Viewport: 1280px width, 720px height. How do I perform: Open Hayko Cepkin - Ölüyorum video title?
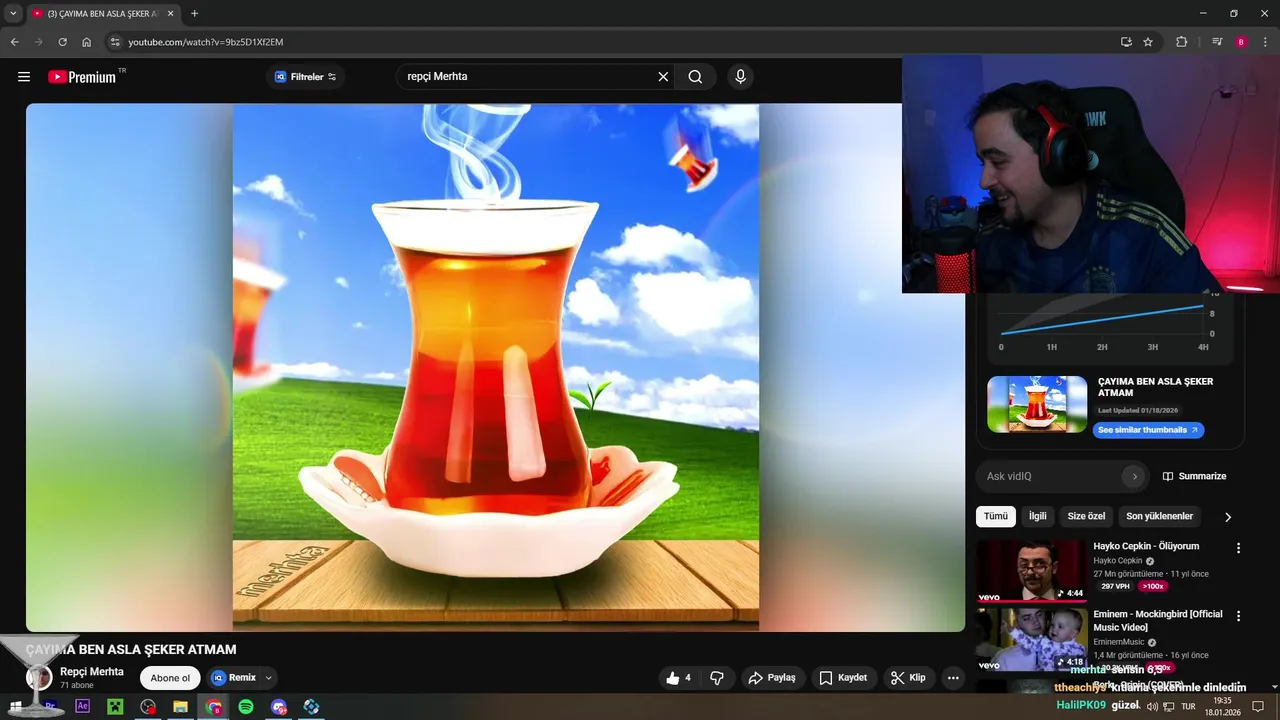[x=1146, y=546]
